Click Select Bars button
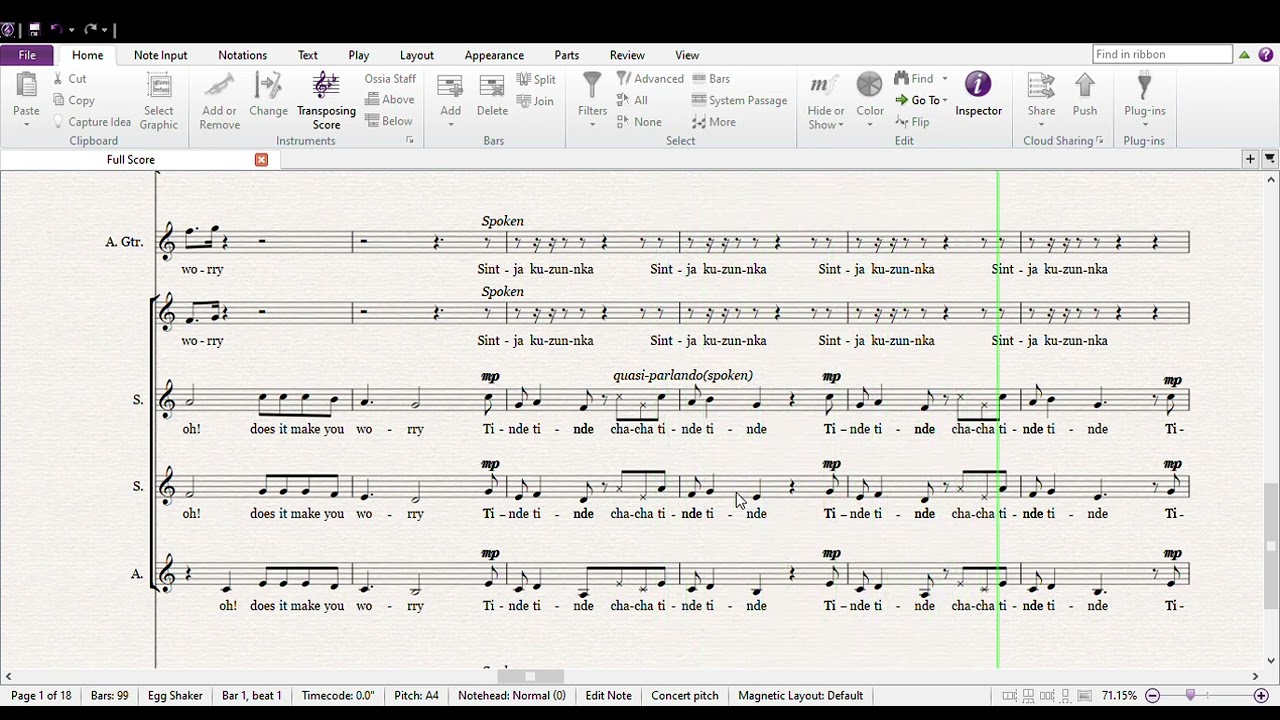The image size is (1280, 720). tap(711, 79)
